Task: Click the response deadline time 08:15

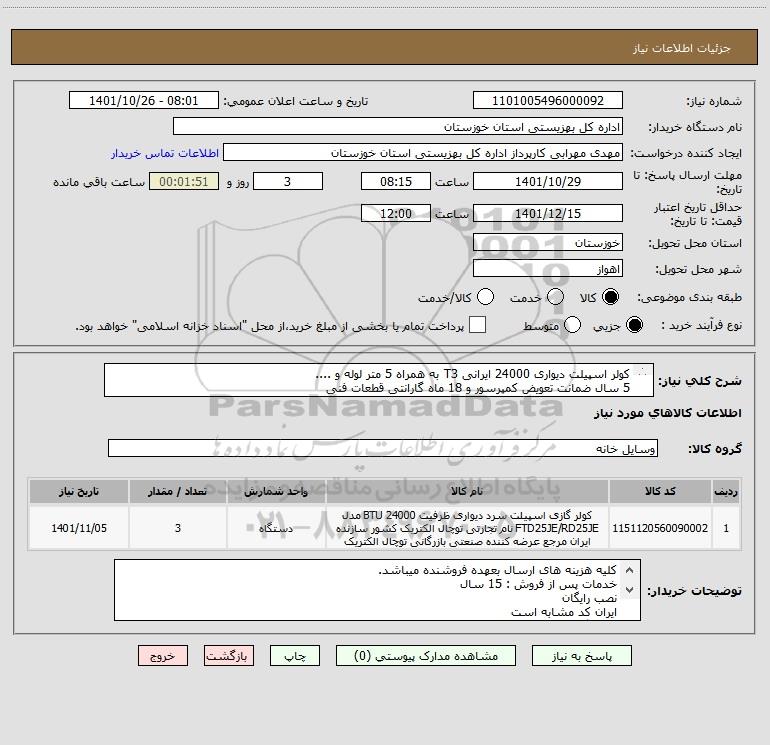Action: [x=396, y=181]
